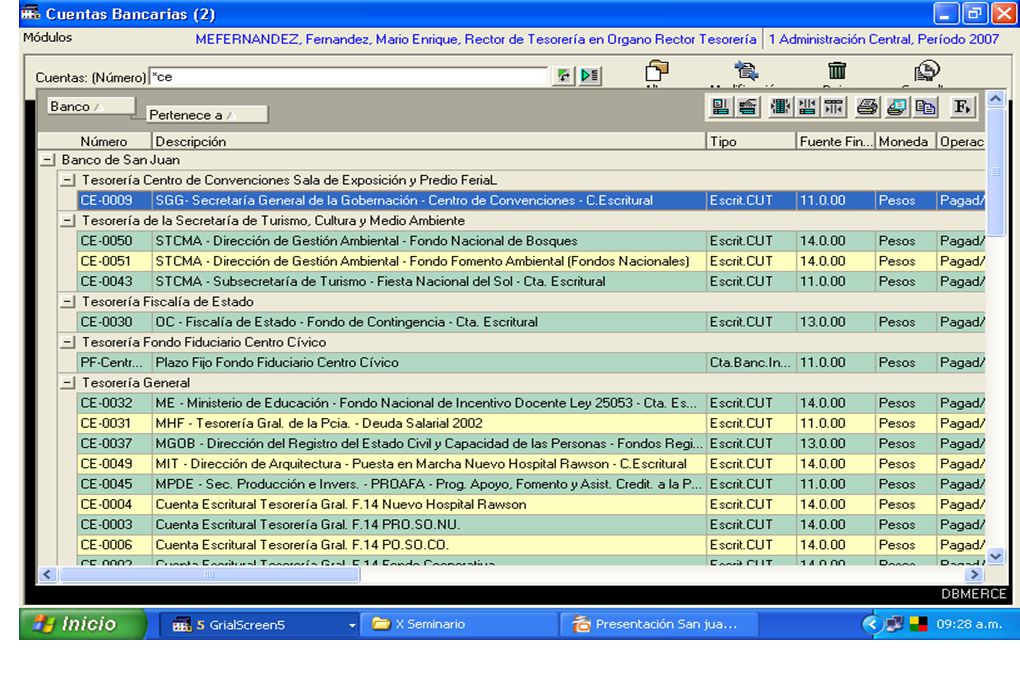
Task: Sort by the Tipo column header
Action: [x=751, y=141]
